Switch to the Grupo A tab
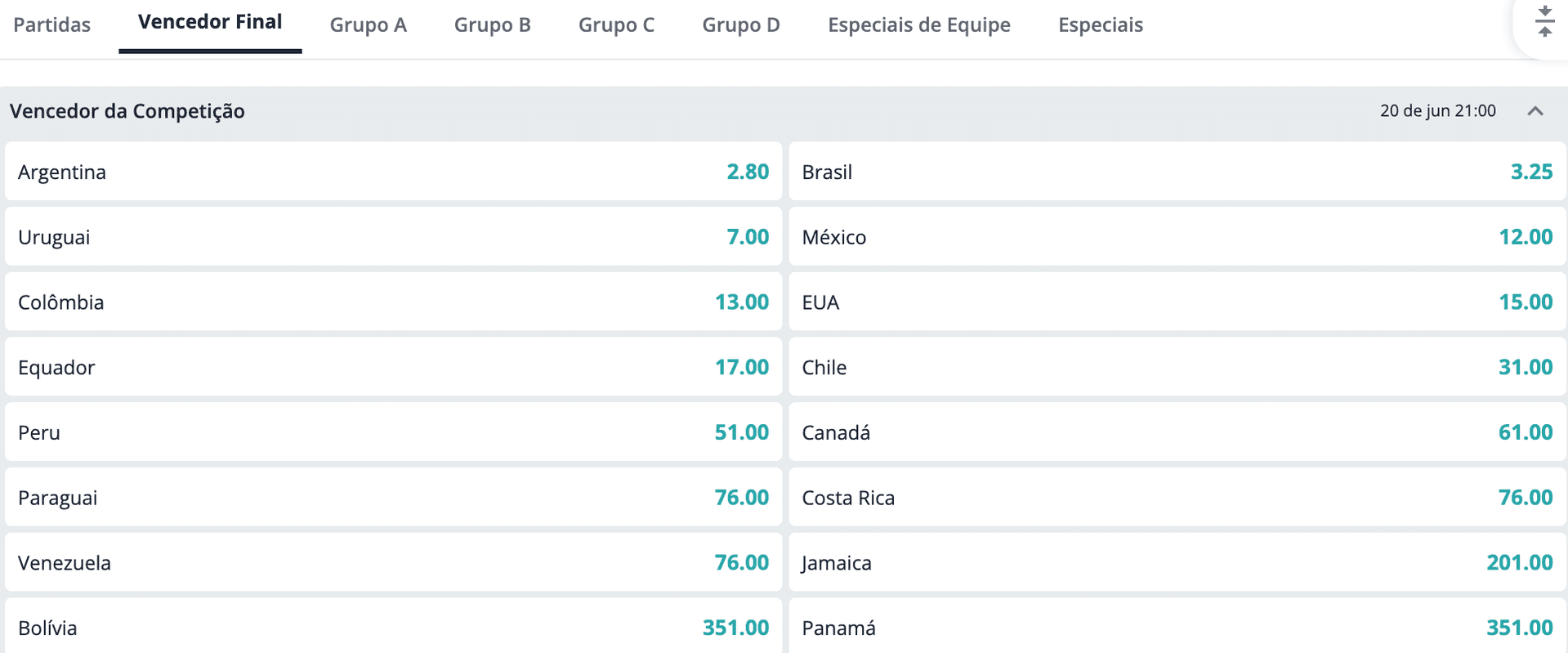Image resolution: width=1568 pixels, height=653 pixels. [x=369, y=25]
